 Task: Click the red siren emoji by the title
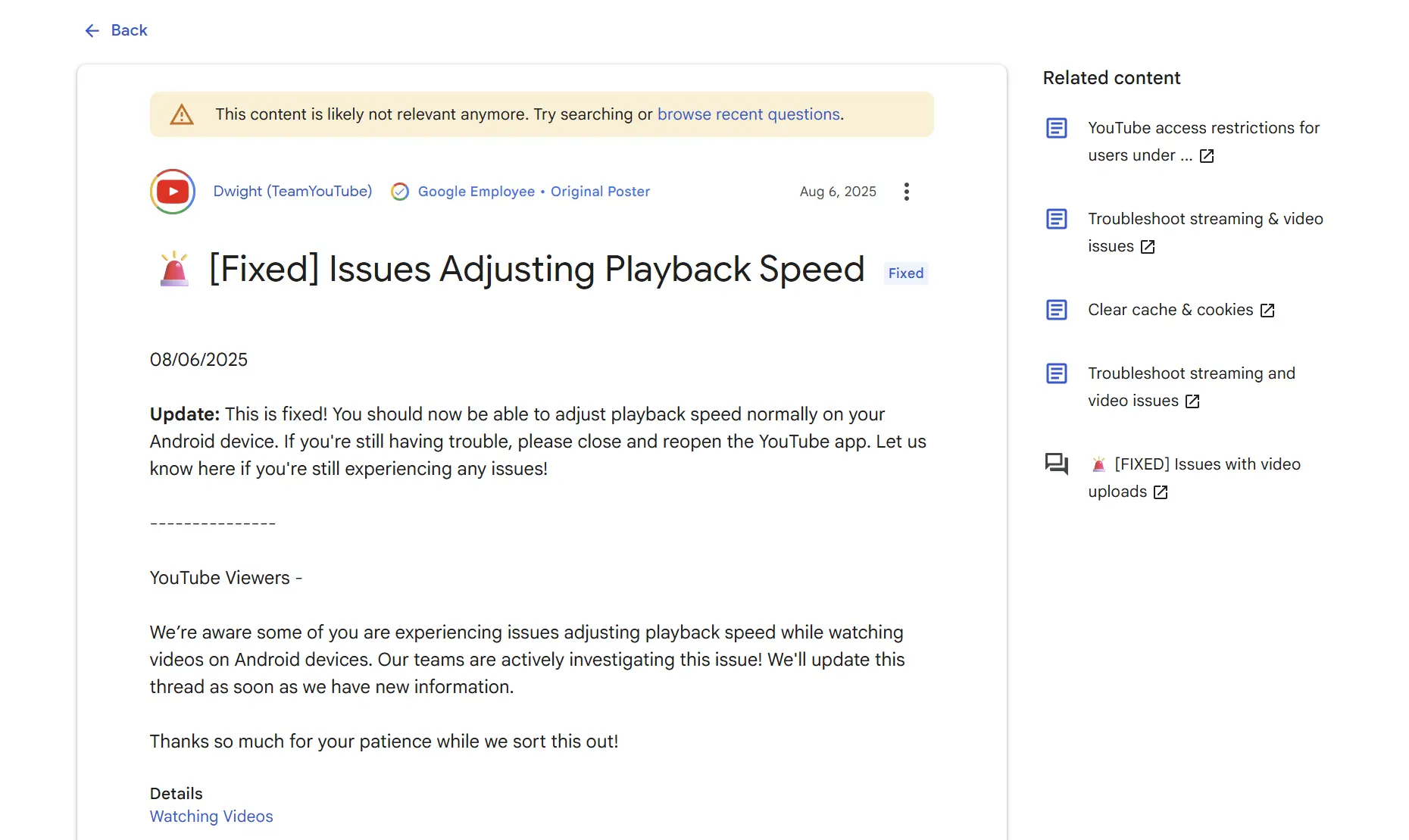[x=174, y=269]
